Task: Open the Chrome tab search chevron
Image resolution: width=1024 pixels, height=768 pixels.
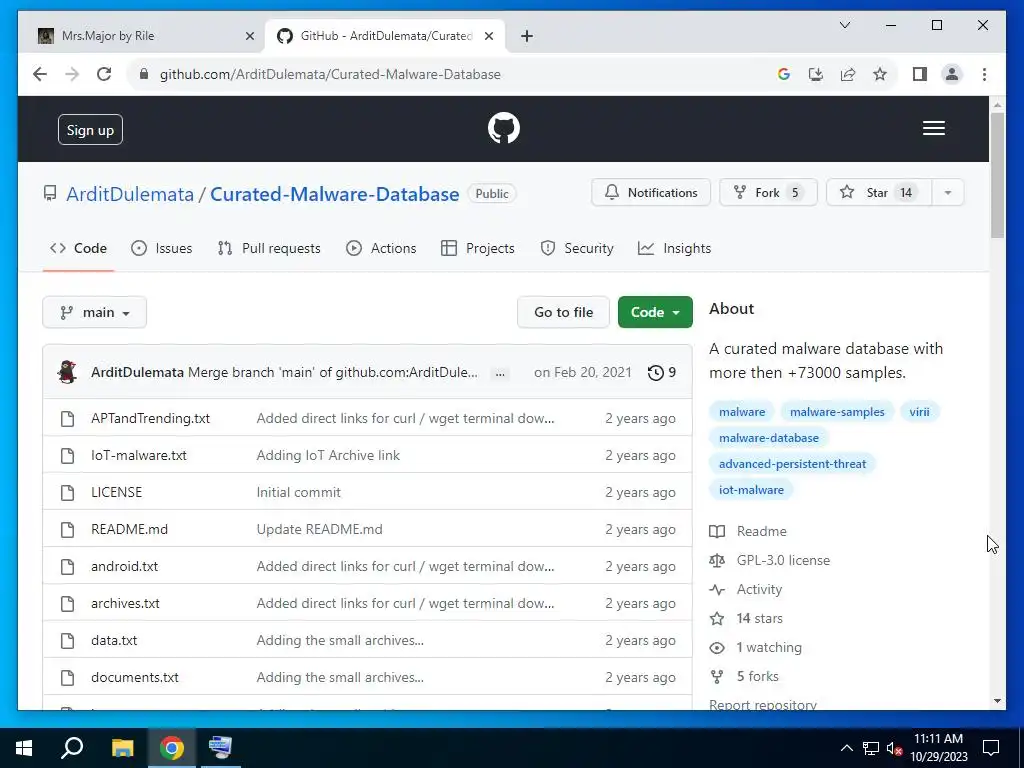Action: (x=844, y=25)
